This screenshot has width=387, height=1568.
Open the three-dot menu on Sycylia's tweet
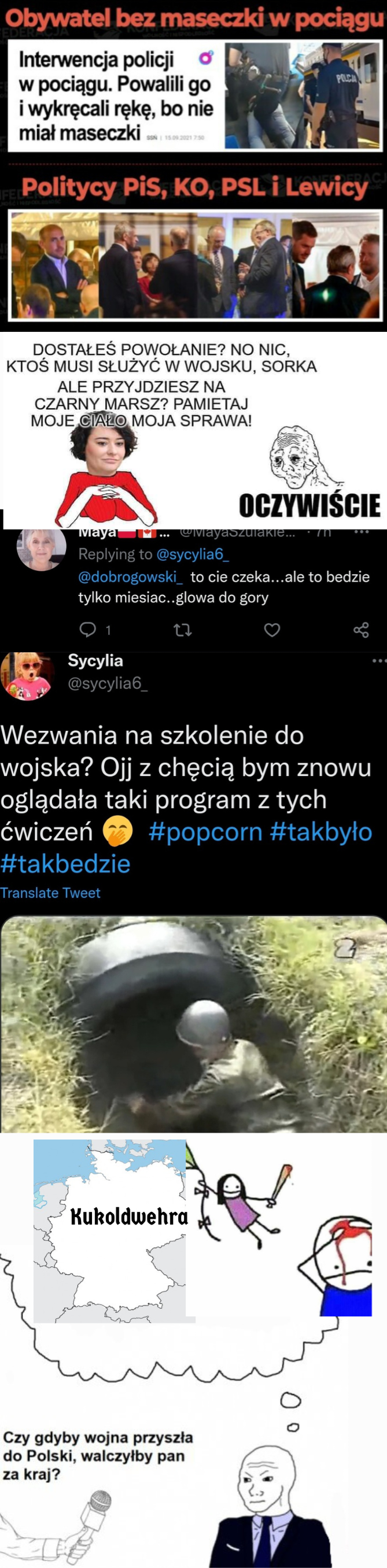[379, 660]
